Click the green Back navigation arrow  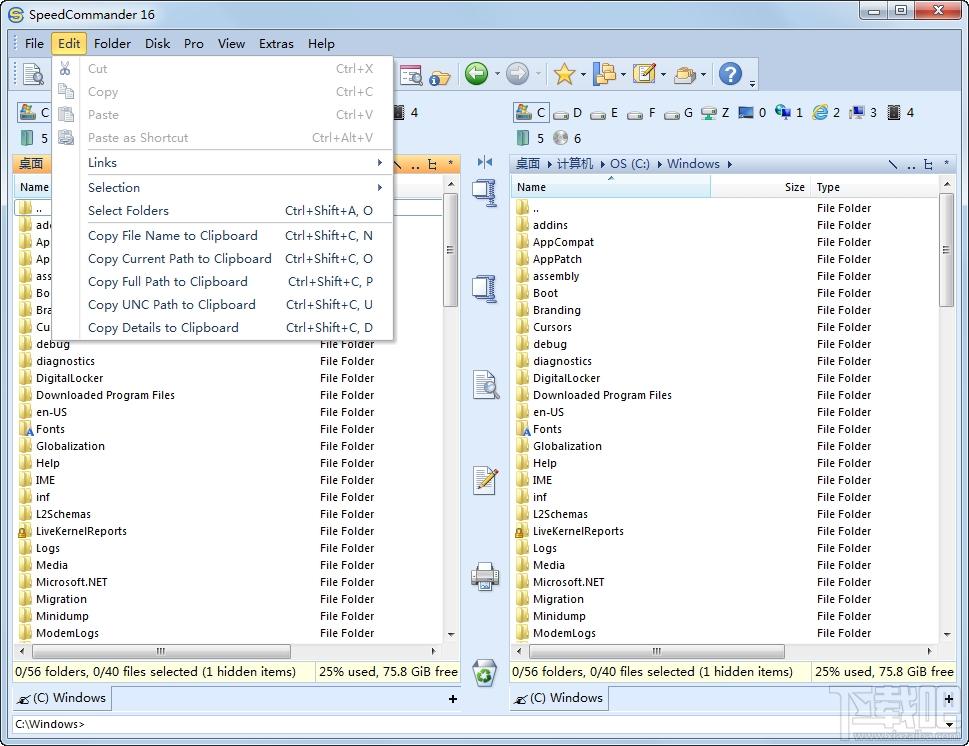tap(477, 74)
